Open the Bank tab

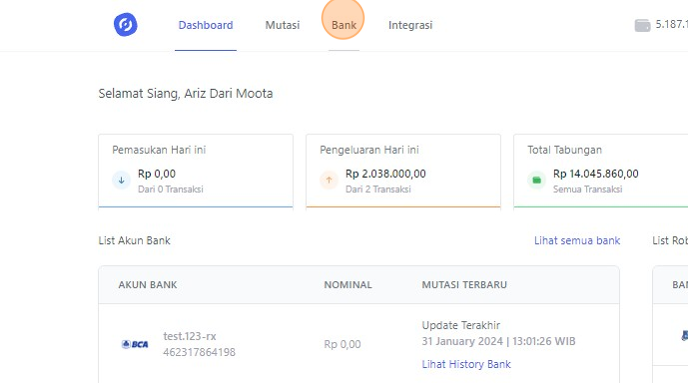click(344, 25)
